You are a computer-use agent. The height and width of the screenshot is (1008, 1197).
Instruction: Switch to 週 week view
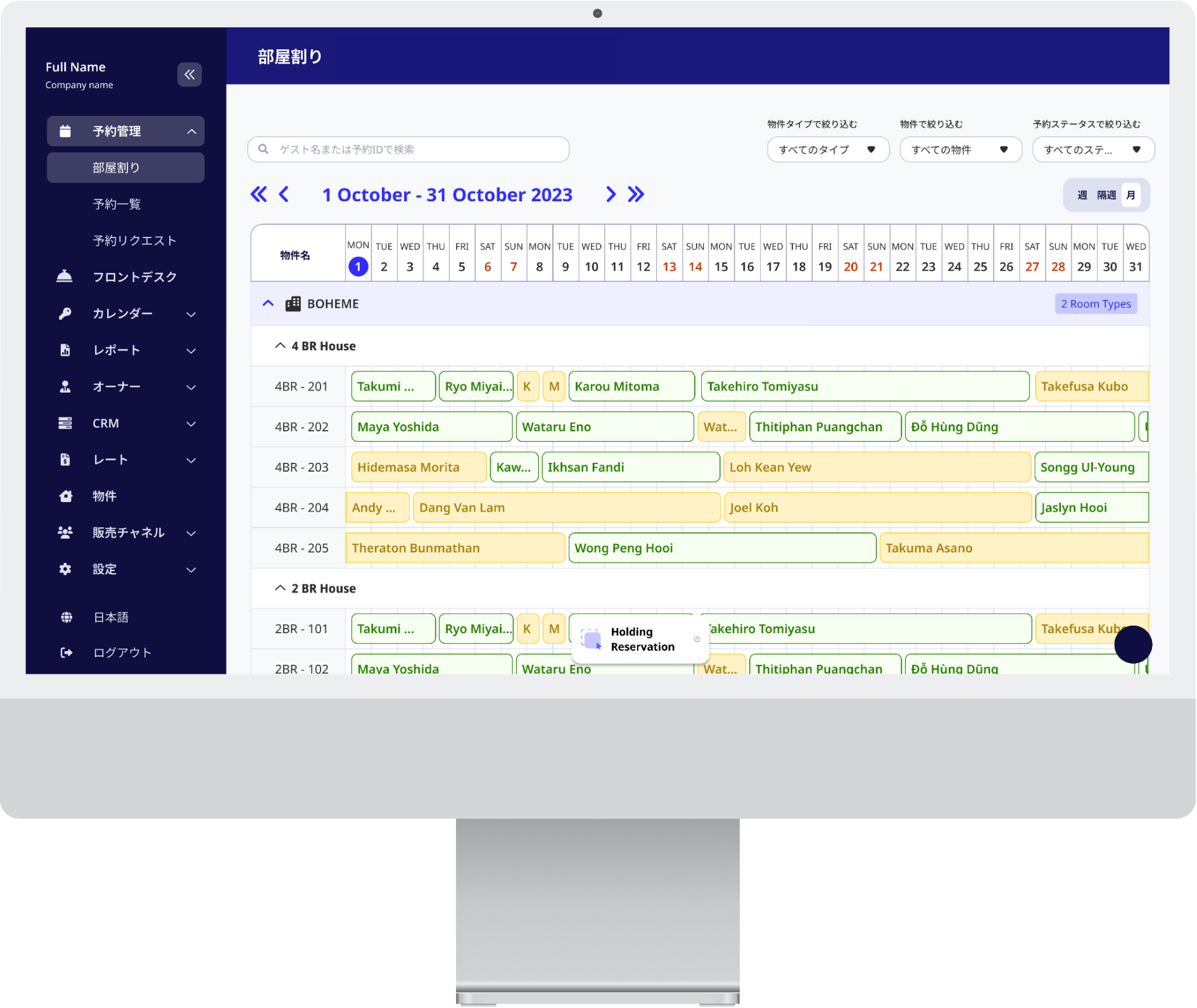pyautogui.click(x=1082, y=195)
